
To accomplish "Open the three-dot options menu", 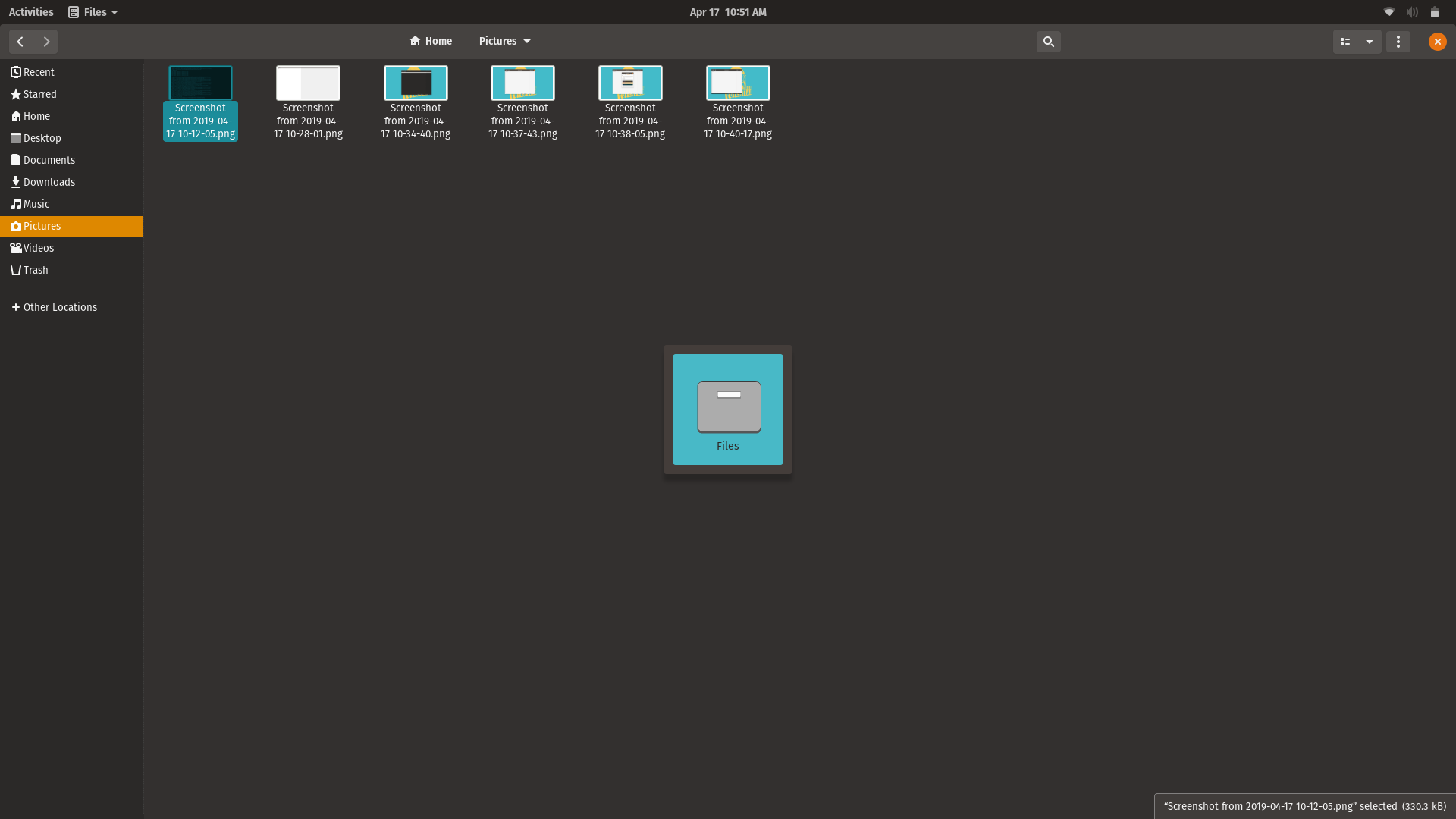I will [1398, 42].
